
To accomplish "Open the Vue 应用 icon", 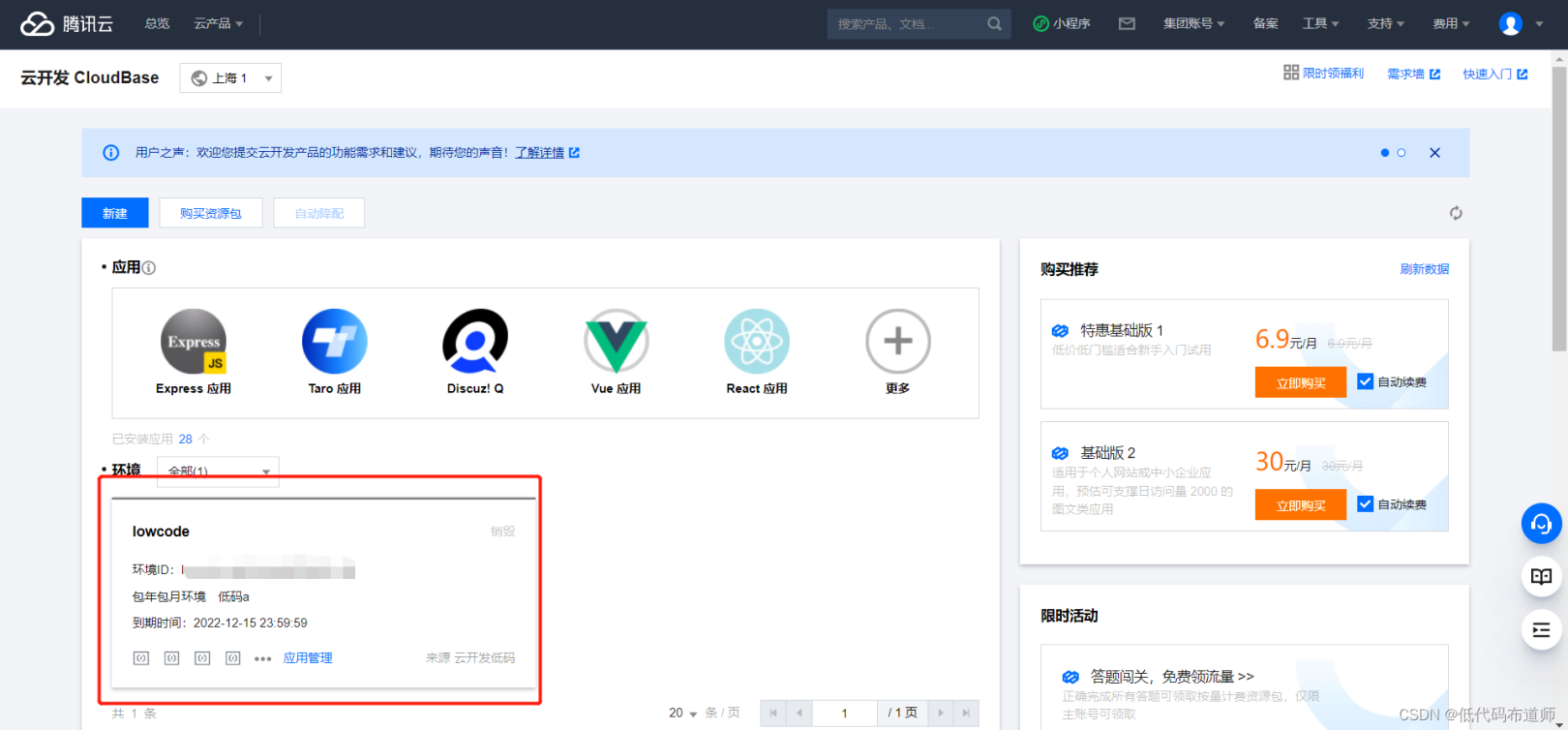I will [617, 342].
